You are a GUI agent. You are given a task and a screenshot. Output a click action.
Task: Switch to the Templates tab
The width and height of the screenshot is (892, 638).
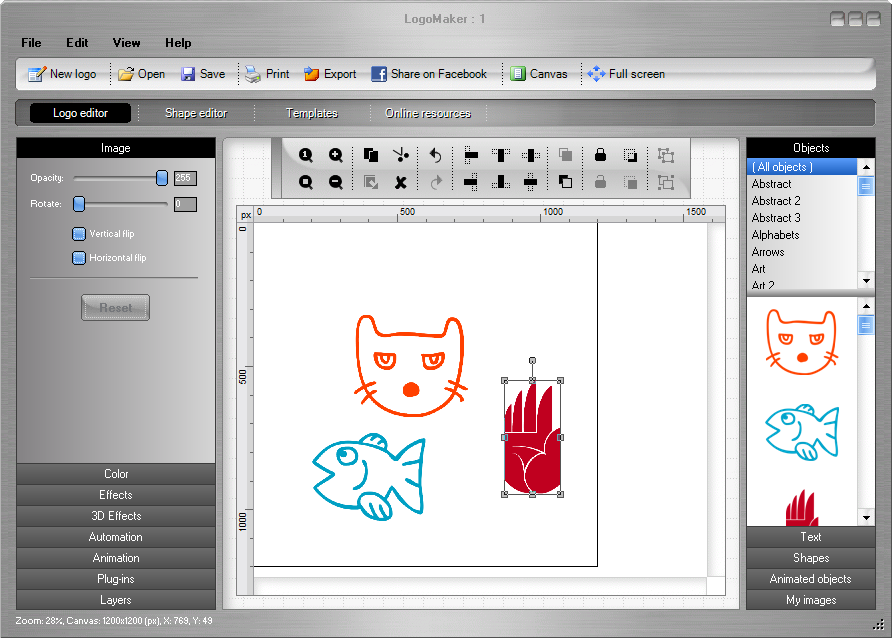point(312,113)
